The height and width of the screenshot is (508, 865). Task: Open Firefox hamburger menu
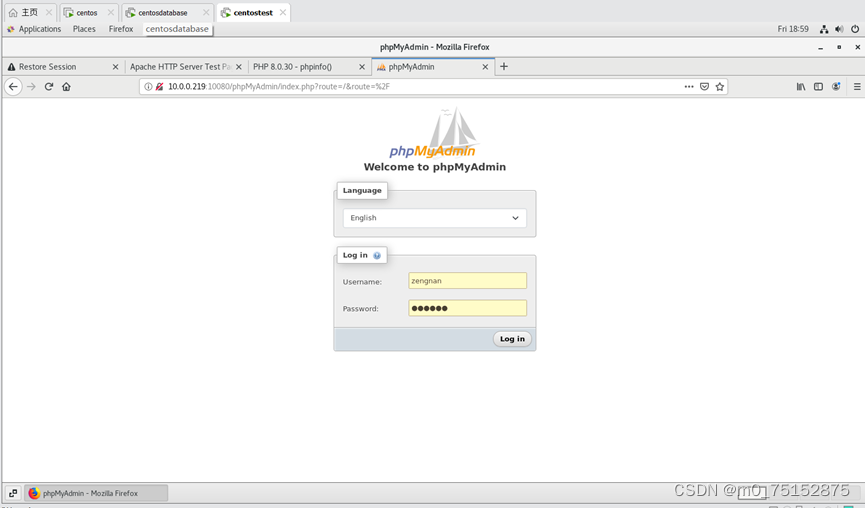coord(857,87)
